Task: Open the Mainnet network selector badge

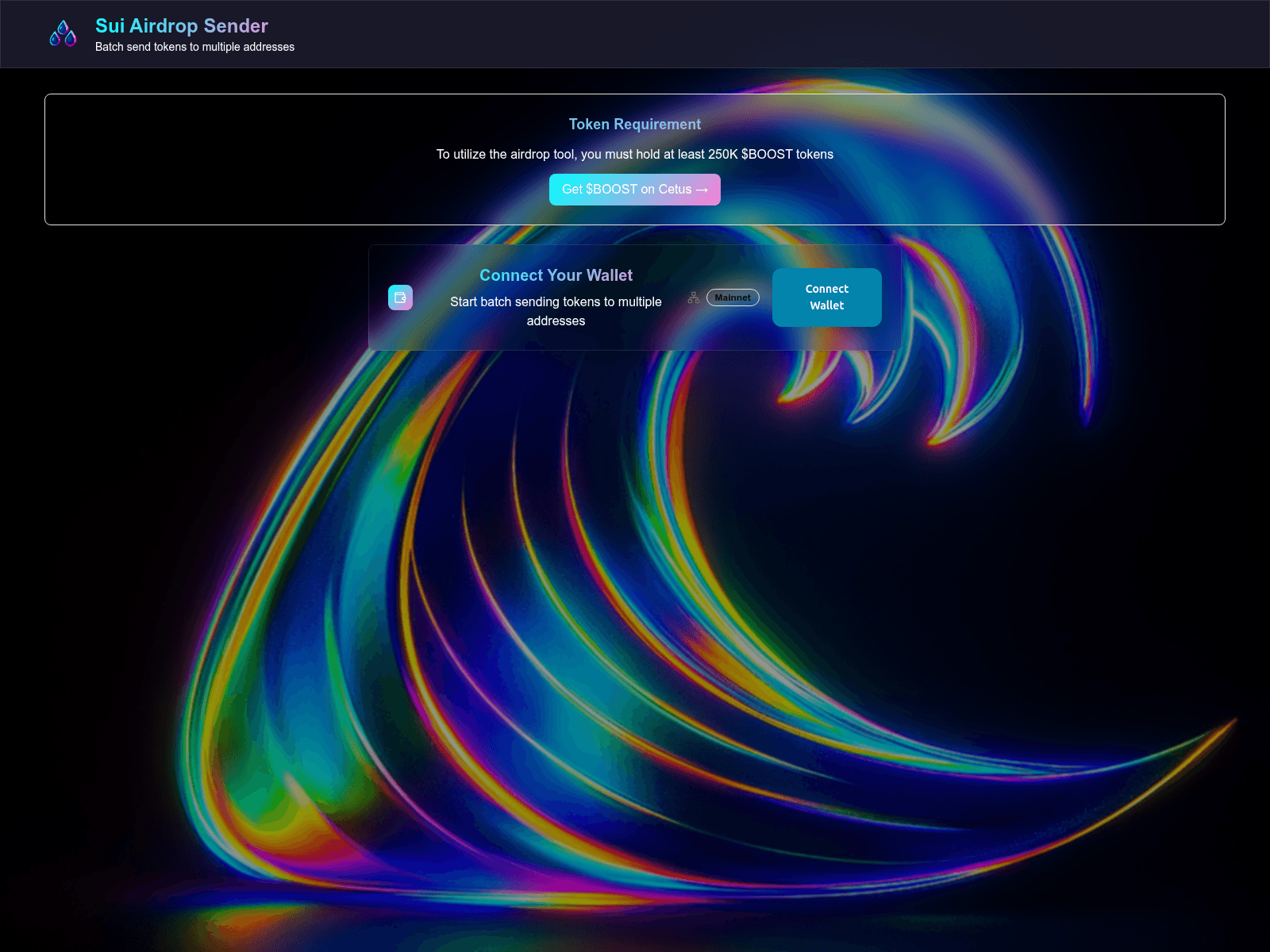Action: [x=733, y=297]
